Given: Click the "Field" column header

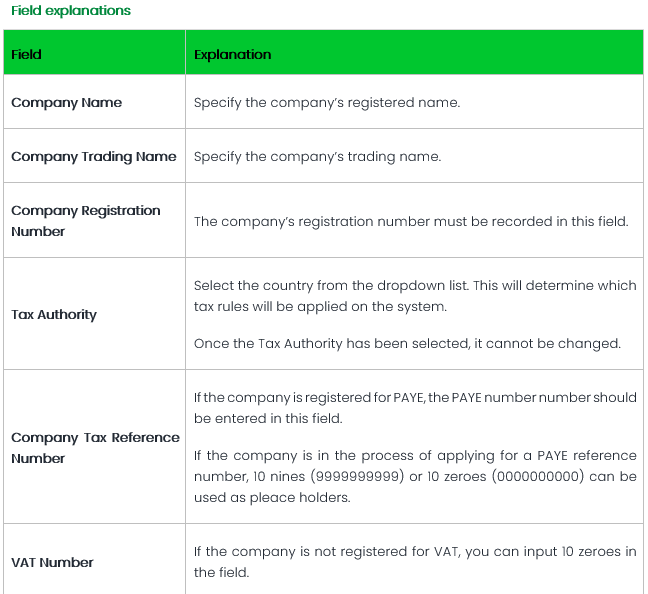Looking at the screenshot, I should (x=27, y=54).
